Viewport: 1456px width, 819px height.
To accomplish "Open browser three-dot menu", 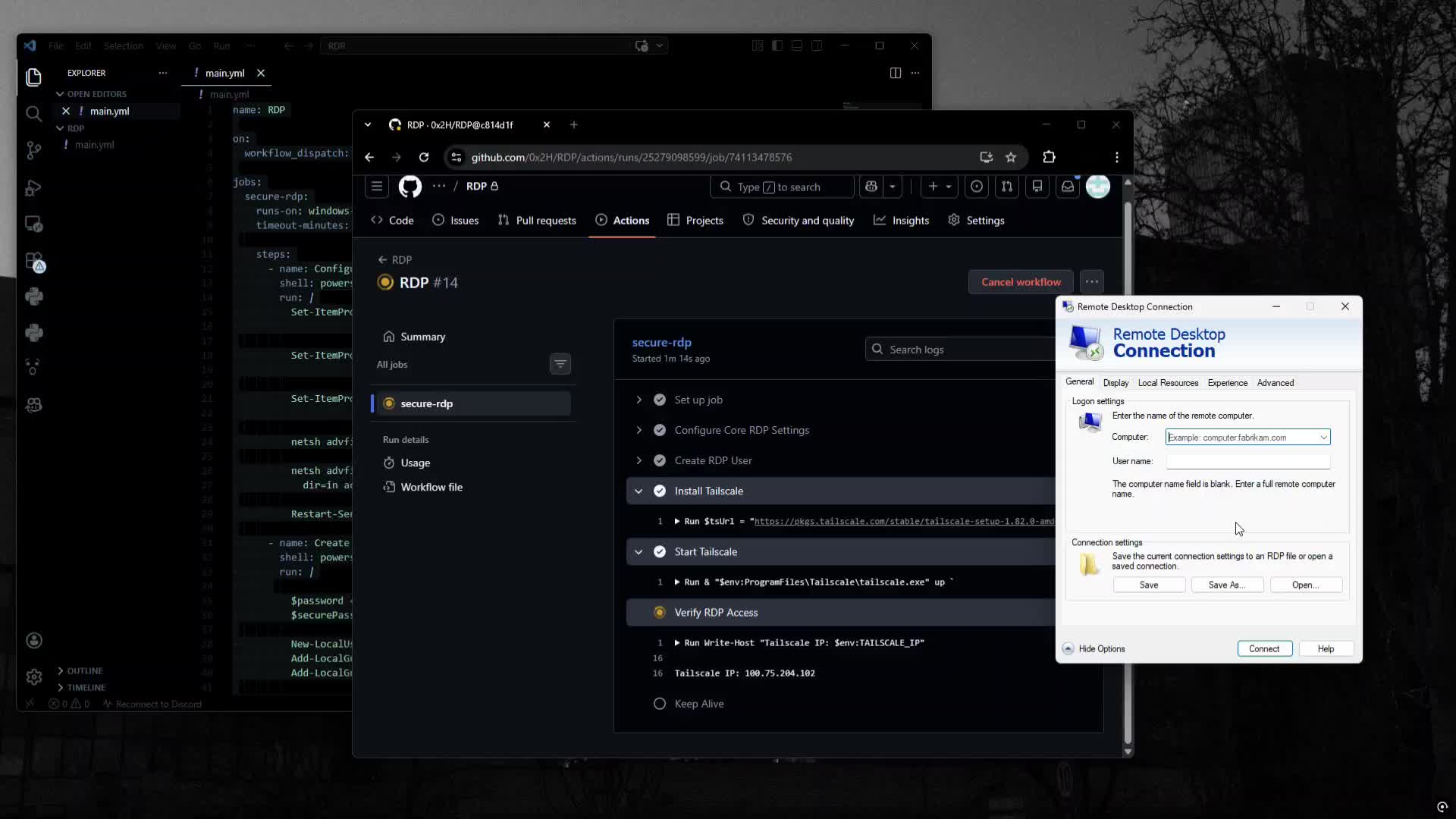I will (1116, 157).
